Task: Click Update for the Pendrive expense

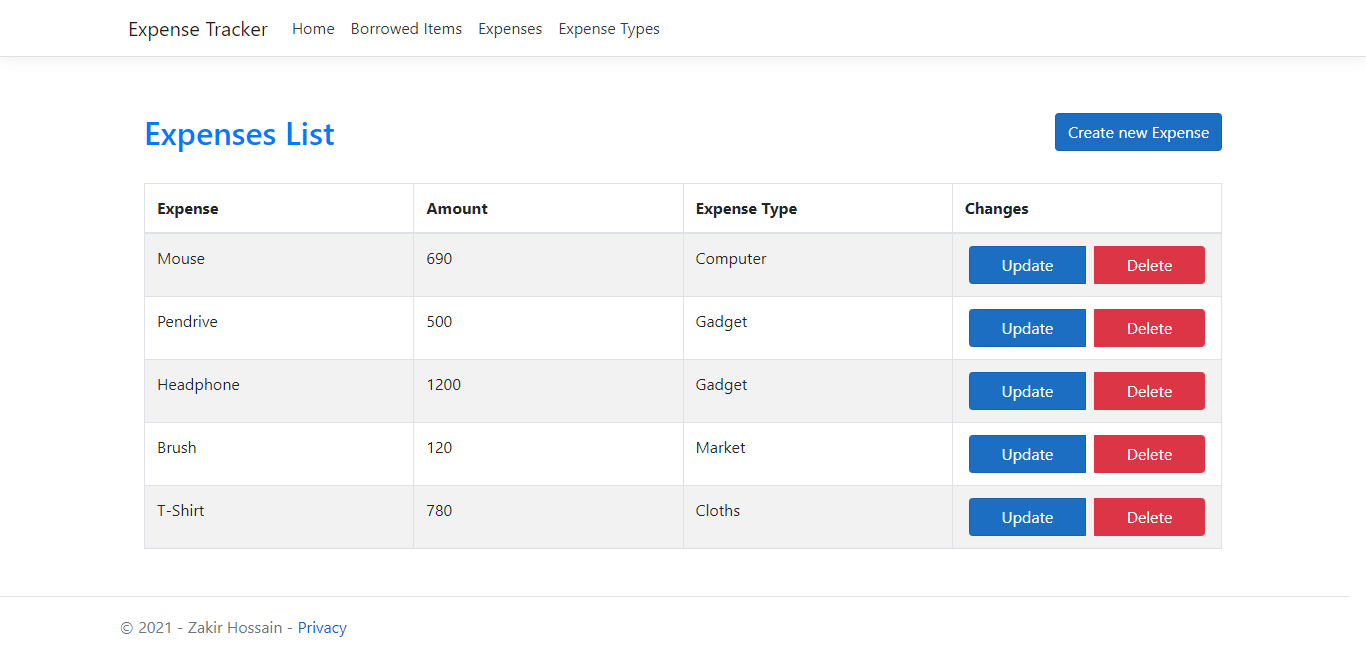Action: click(1027, 328)
